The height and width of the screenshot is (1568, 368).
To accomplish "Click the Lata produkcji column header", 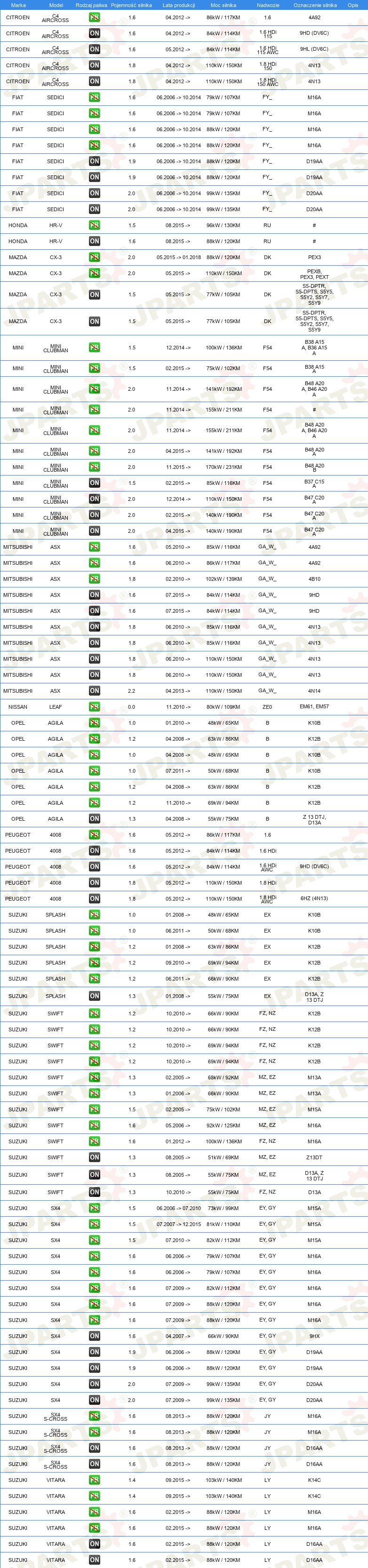I will (x=178, y=5).
